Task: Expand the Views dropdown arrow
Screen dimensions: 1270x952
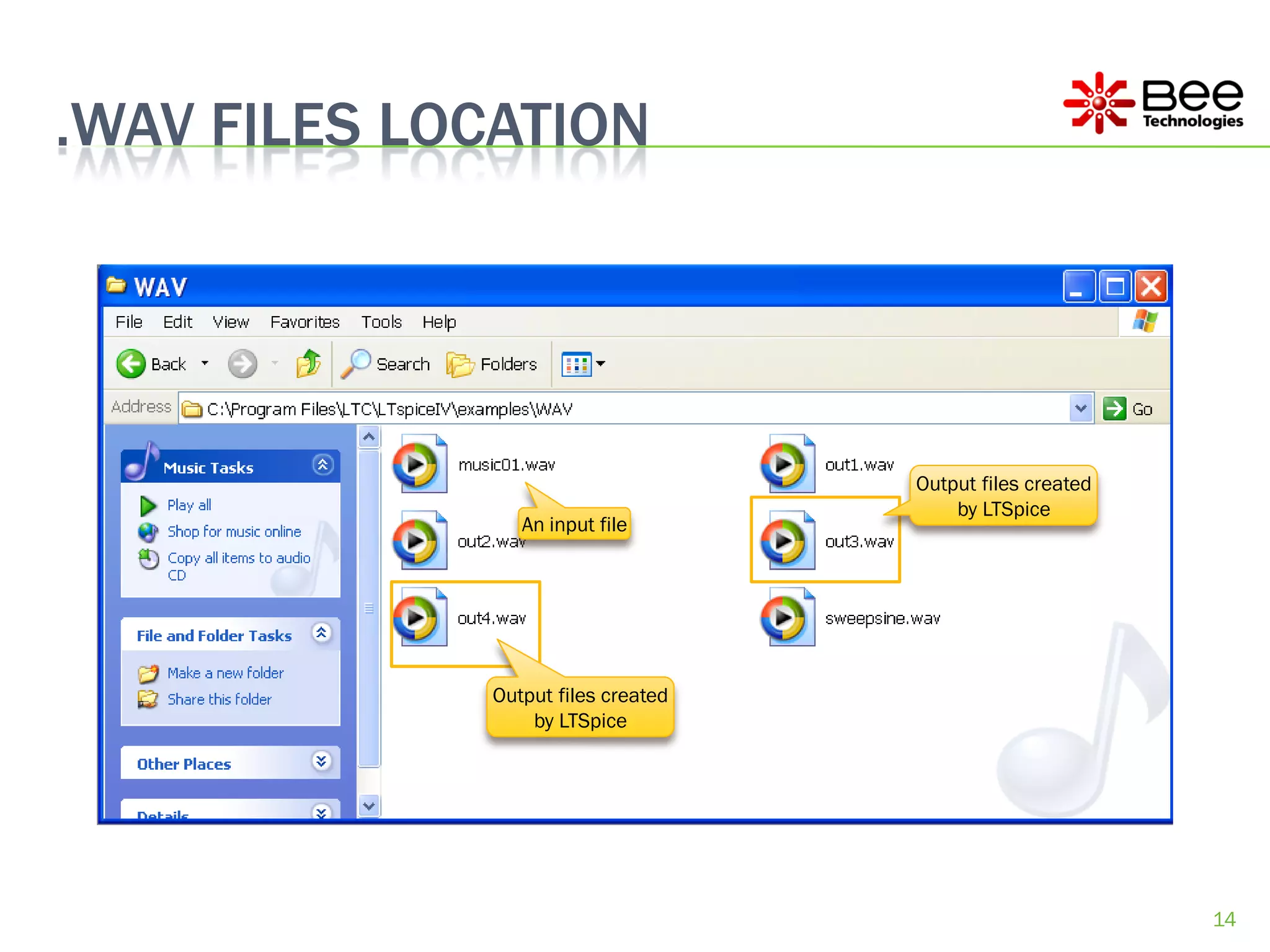Action: (600, 364)
